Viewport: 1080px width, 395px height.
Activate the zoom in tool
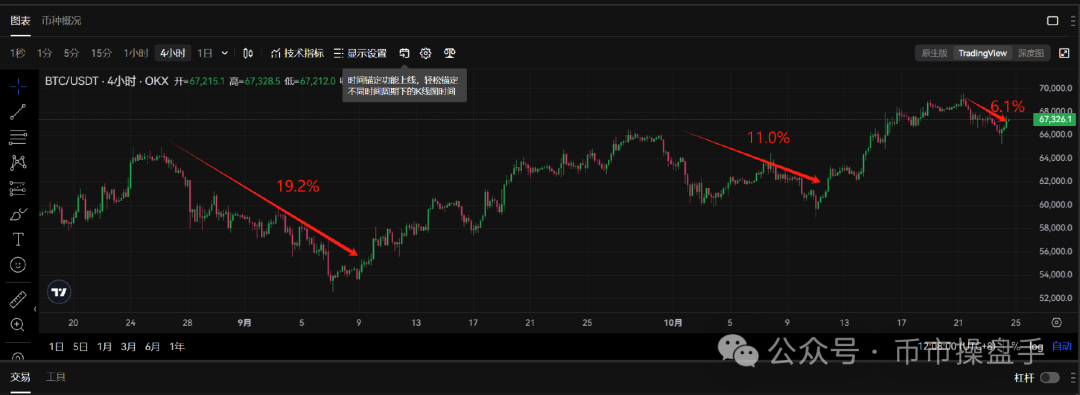point(19,325)
